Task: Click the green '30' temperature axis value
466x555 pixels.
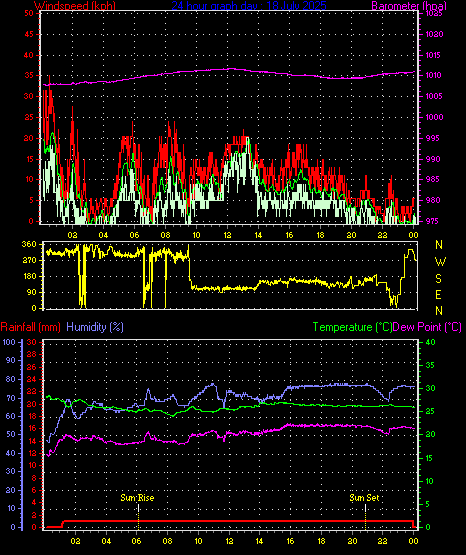Action: (x=430, y=388)
